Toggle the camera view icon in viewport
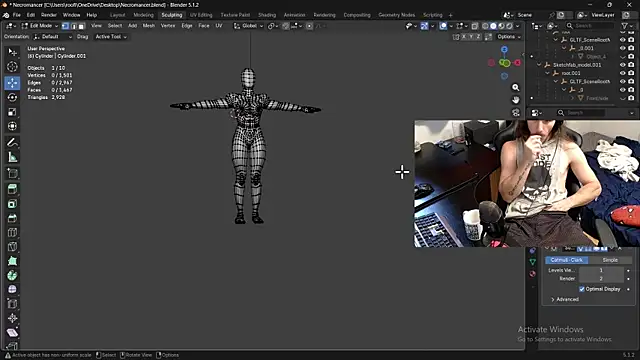The height and width of the screenshot is (360, 640). pos(516,113)
